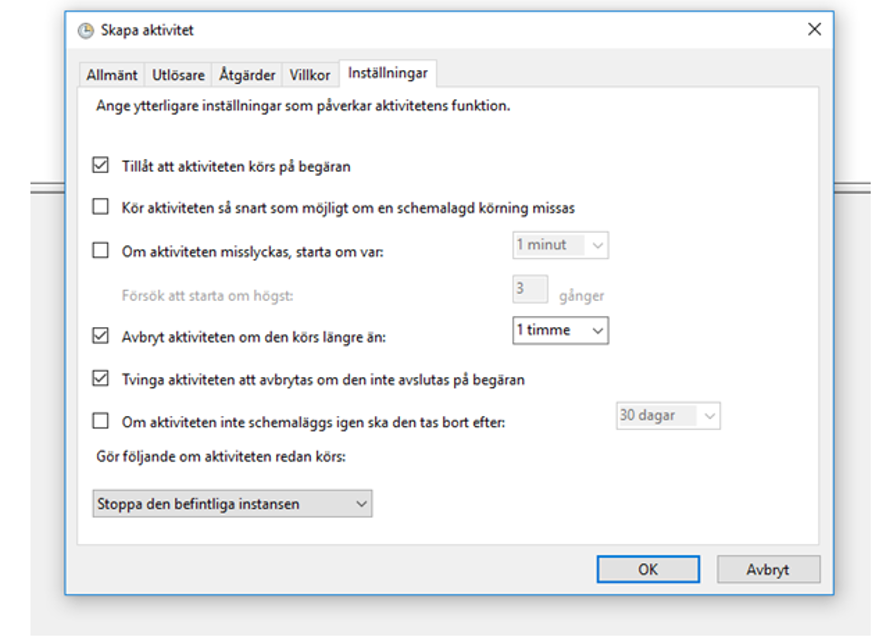Open the '1 minut' restart interval dropdown

560,245
